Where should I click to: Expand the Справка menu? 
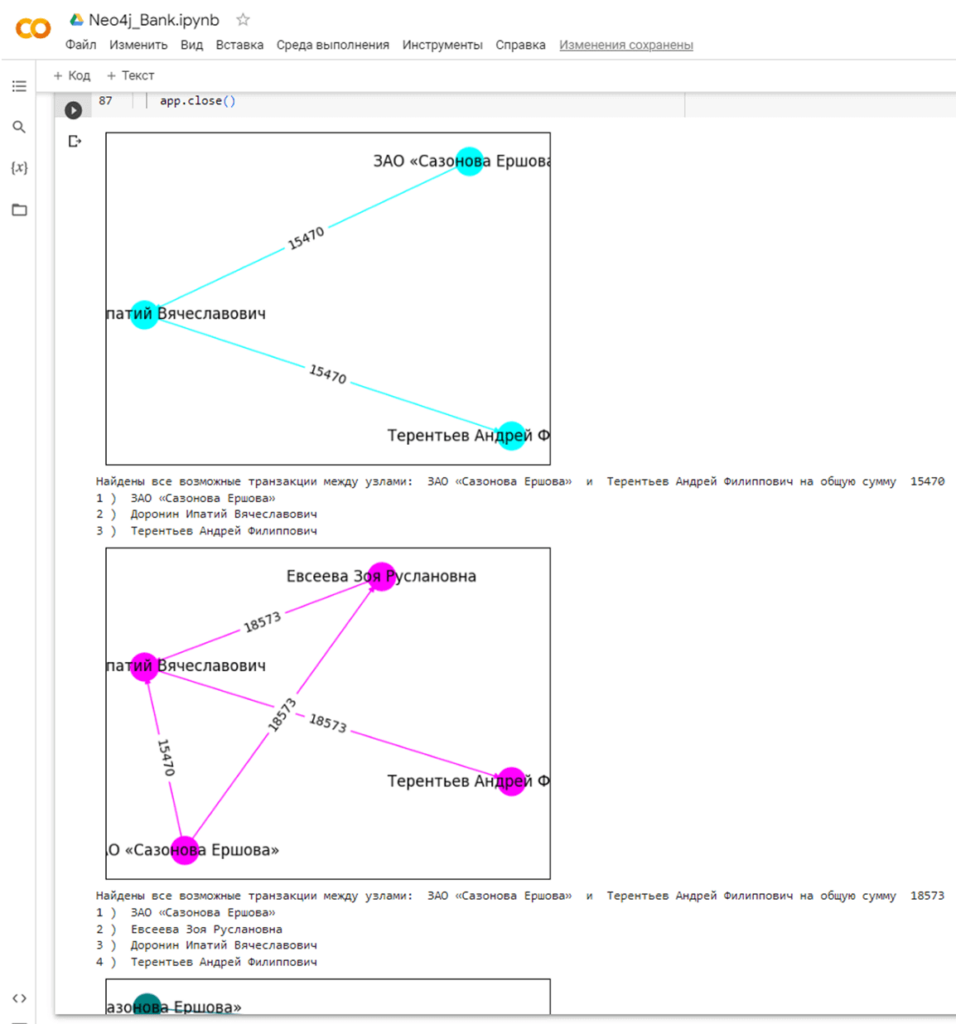tap(519, 45)
